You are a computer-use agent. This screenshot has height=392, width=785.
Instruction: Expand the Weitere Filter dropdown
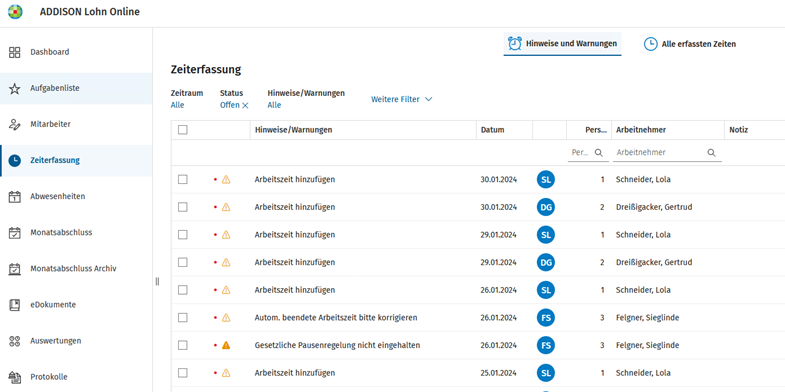pos(402,99)
